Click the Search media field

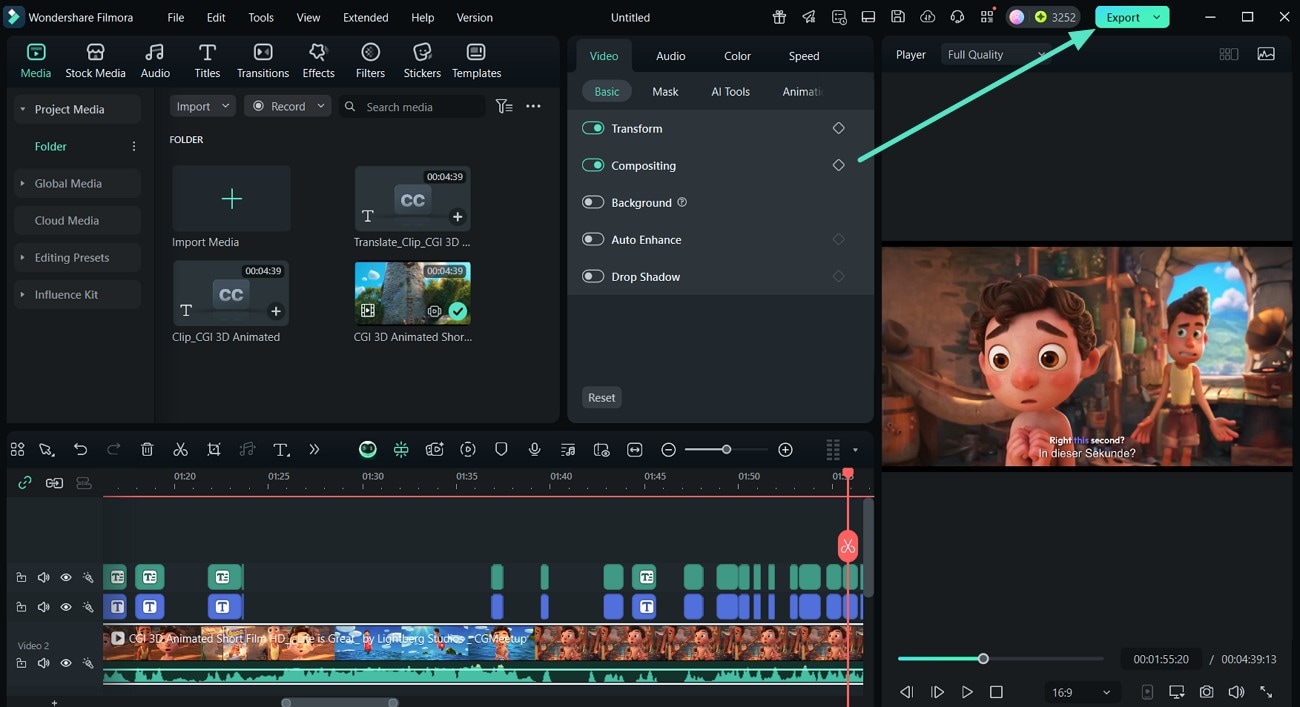coord(412,106)
